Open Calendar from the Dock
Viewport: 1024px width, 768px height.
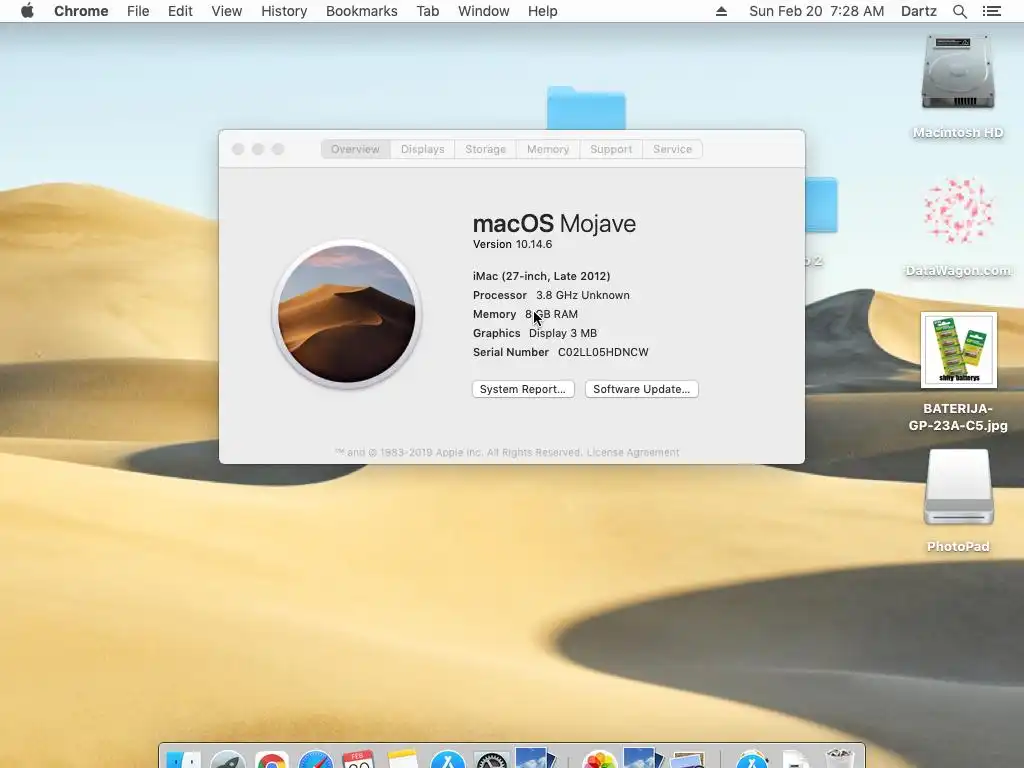tap(359, 760)
